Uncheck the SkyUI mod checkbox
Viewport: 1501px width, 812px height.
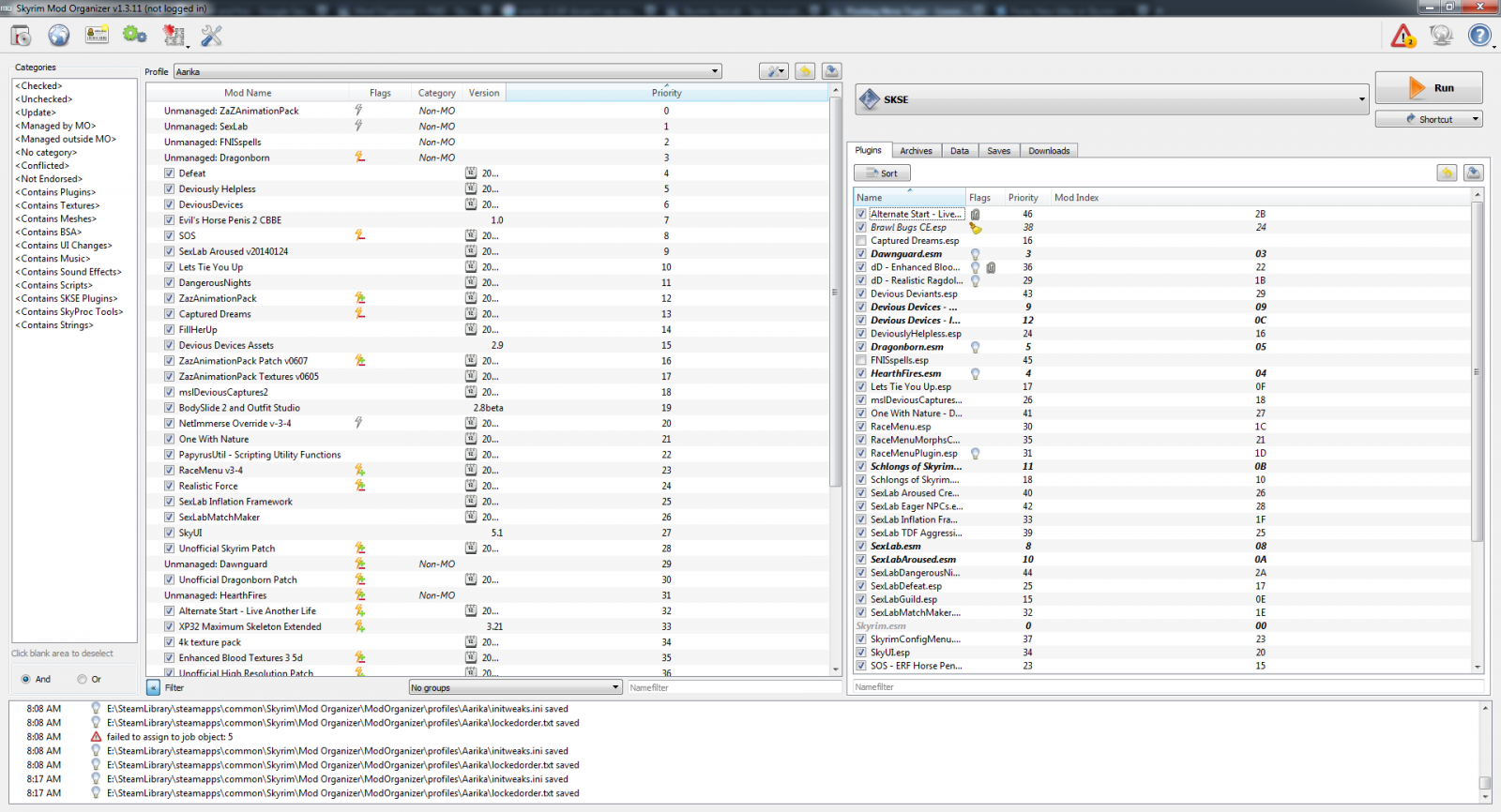click(x=169, y=533)
